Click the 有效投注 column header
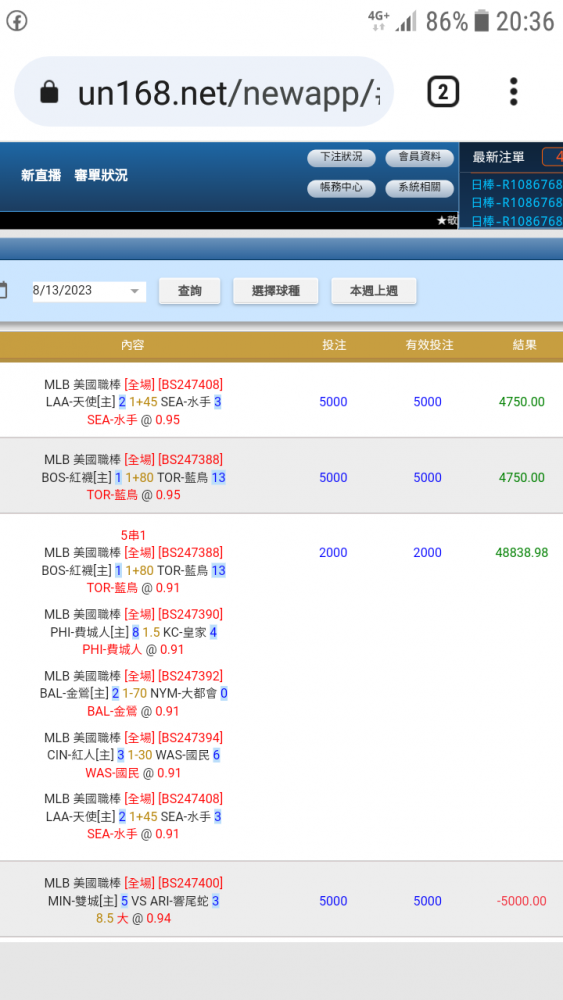This screenshot has height=1000, width=563. pyautogui.click(x=429, y=346)
